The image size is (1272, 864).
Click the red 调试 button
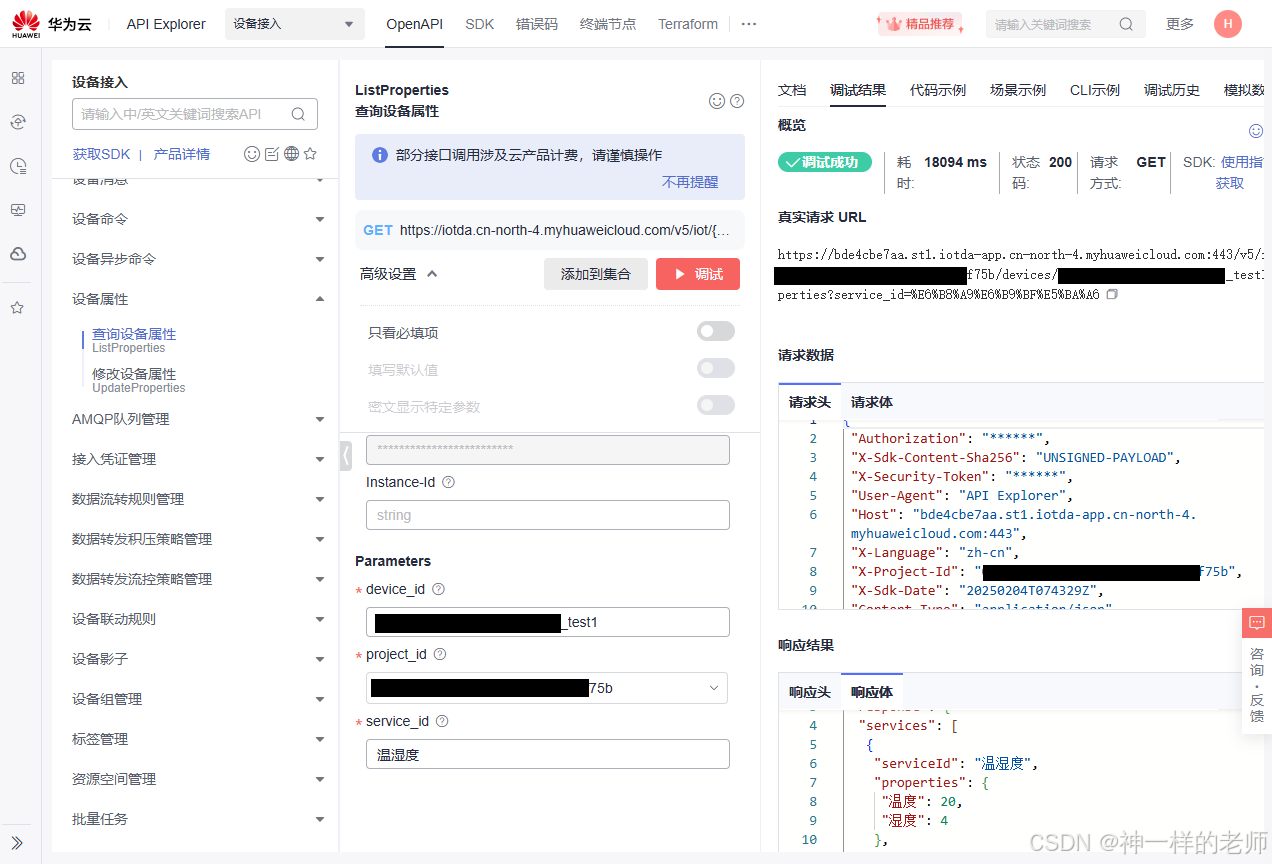(x=698, y=274)
